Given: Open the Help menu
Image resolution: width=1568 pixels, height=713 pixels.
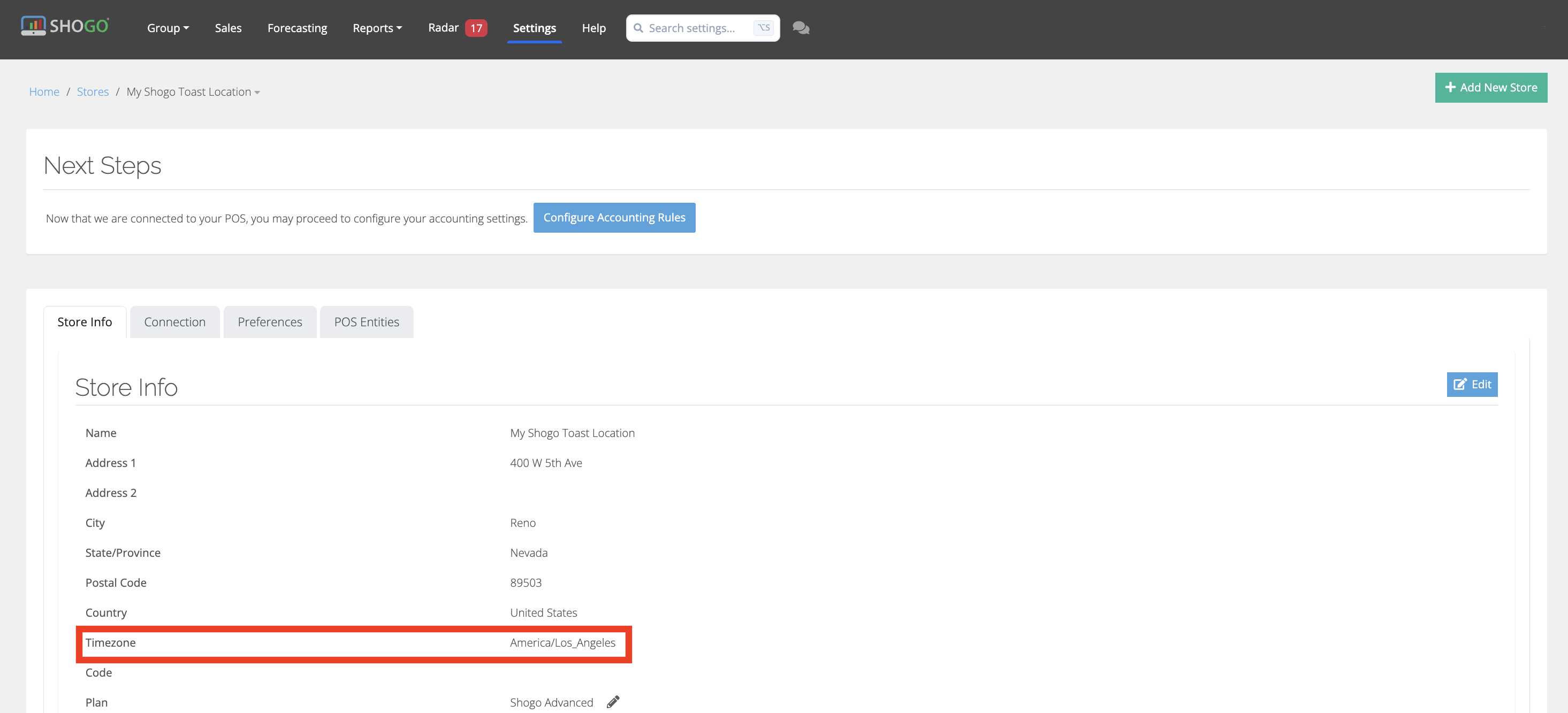Looking at the screenshot, I should (593, 28).
